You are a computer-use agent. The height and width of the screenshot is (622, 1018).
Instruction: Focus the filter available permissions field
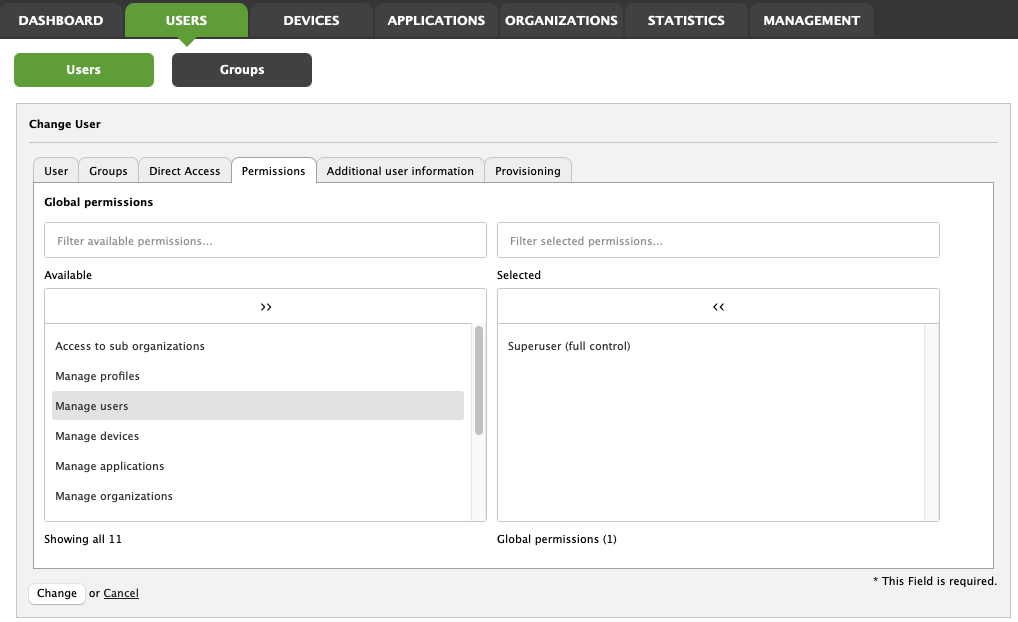[x=265, y=241]
